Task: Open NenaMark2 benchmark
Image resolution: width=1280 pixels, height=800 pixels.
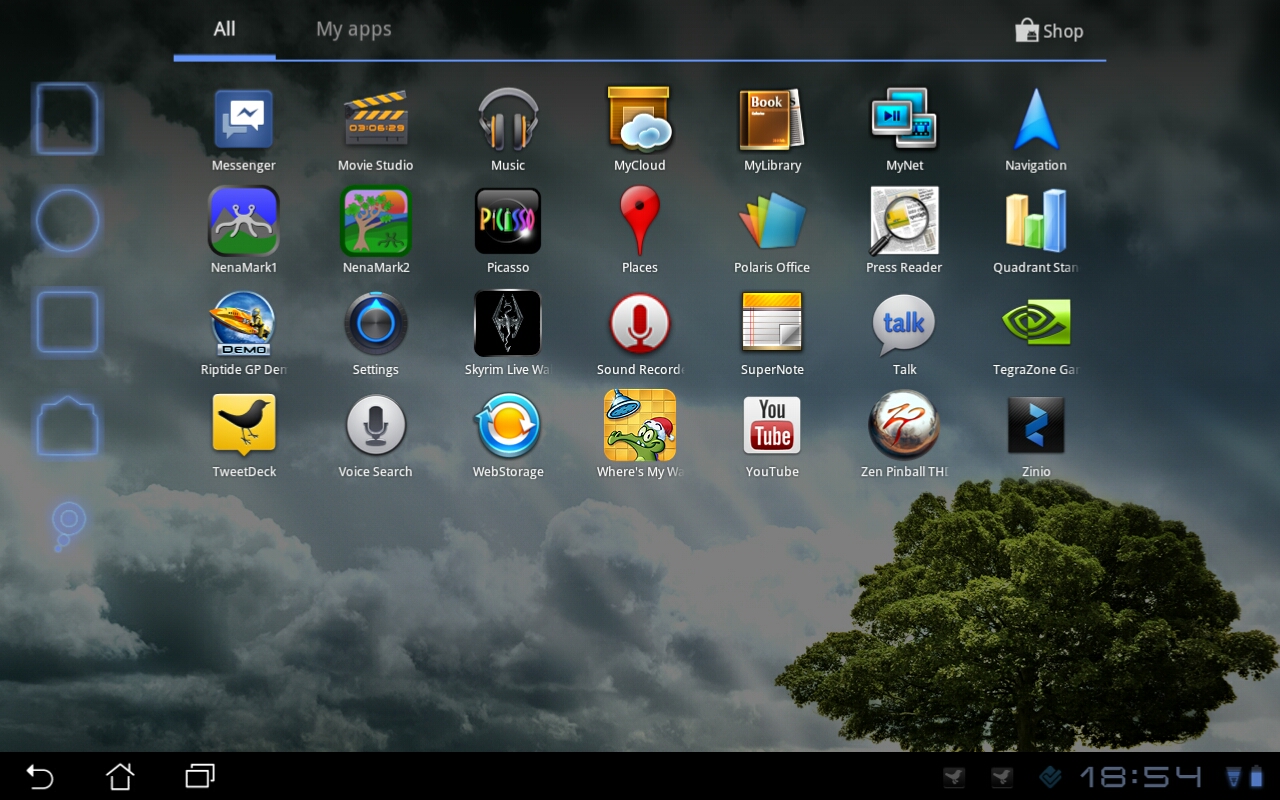Action: 376,231
